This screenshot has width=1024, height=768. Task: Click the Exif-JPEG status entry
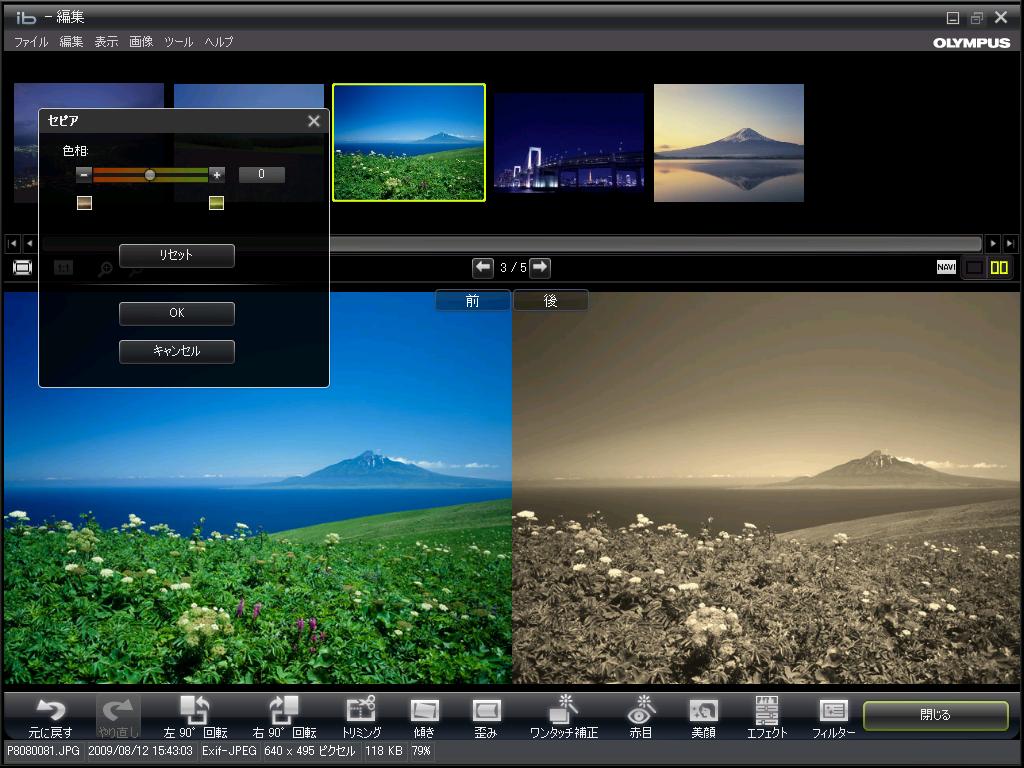coord(229,751)
